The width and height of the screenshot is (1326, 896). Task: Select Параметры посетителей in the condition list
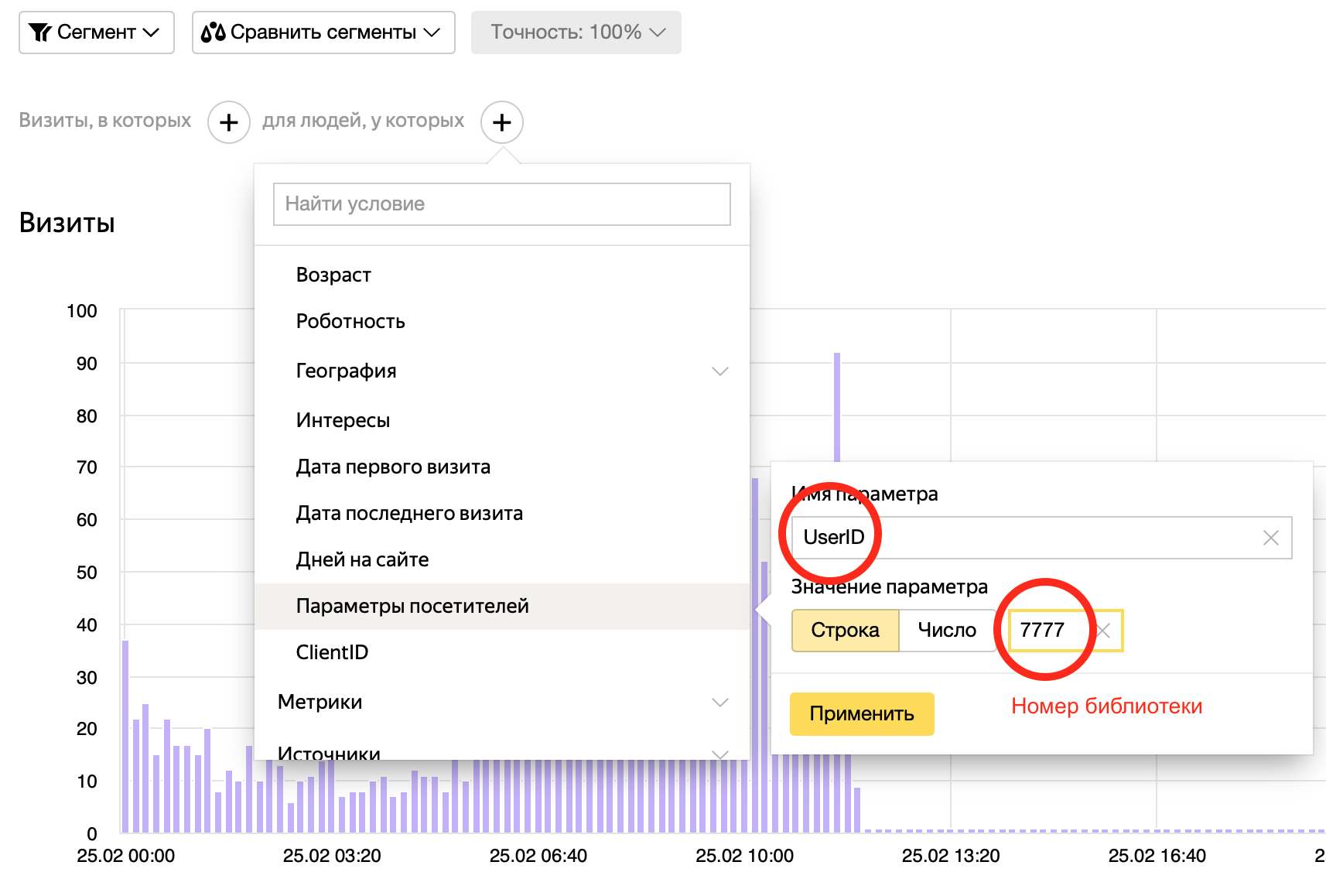point(412,607)
